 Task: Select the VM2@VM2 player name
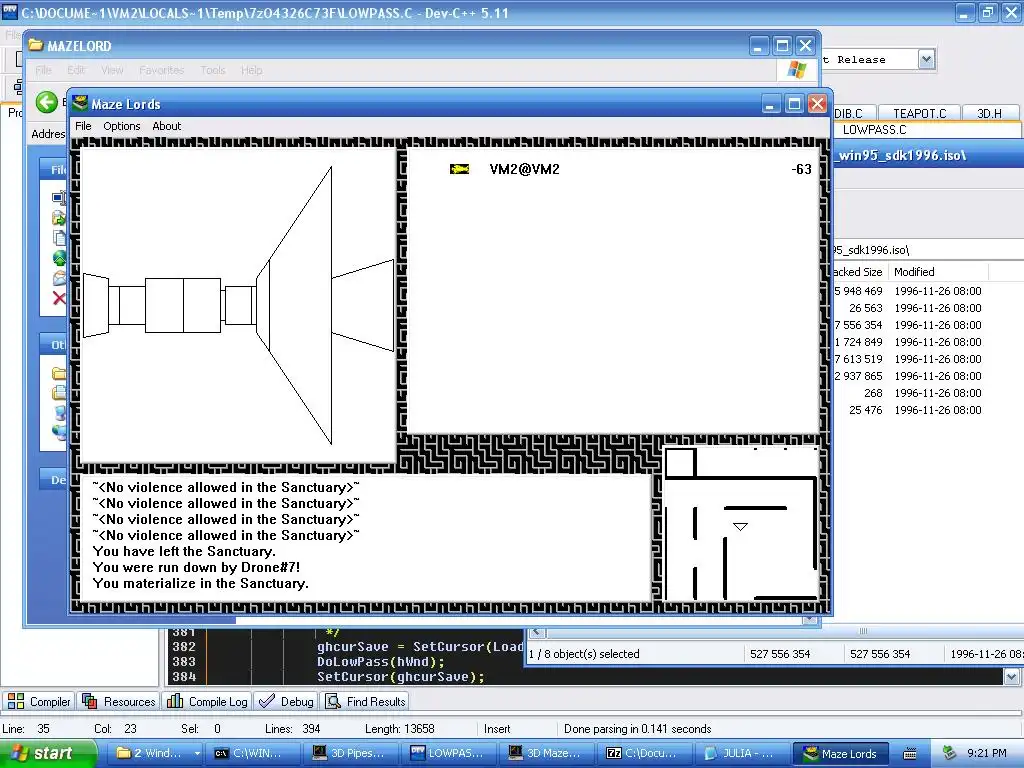click(524, 169)
